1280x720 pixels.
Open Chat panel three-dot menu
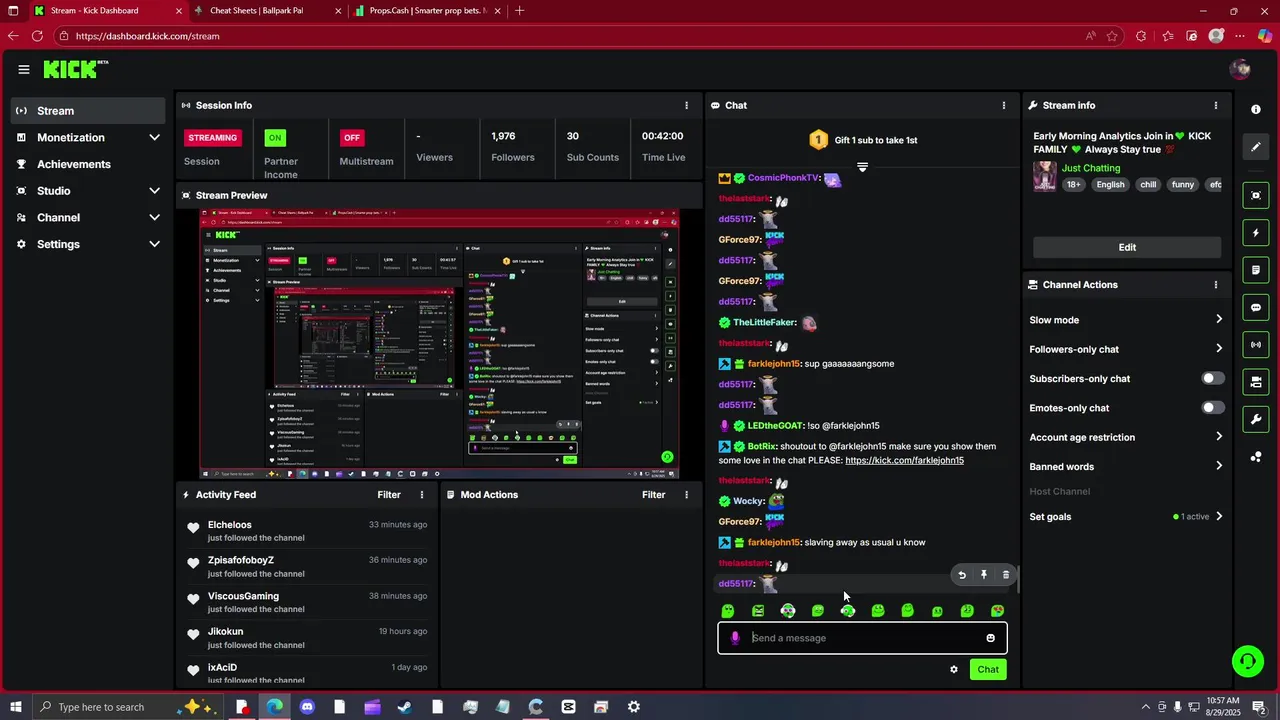tap(1004, 105)
